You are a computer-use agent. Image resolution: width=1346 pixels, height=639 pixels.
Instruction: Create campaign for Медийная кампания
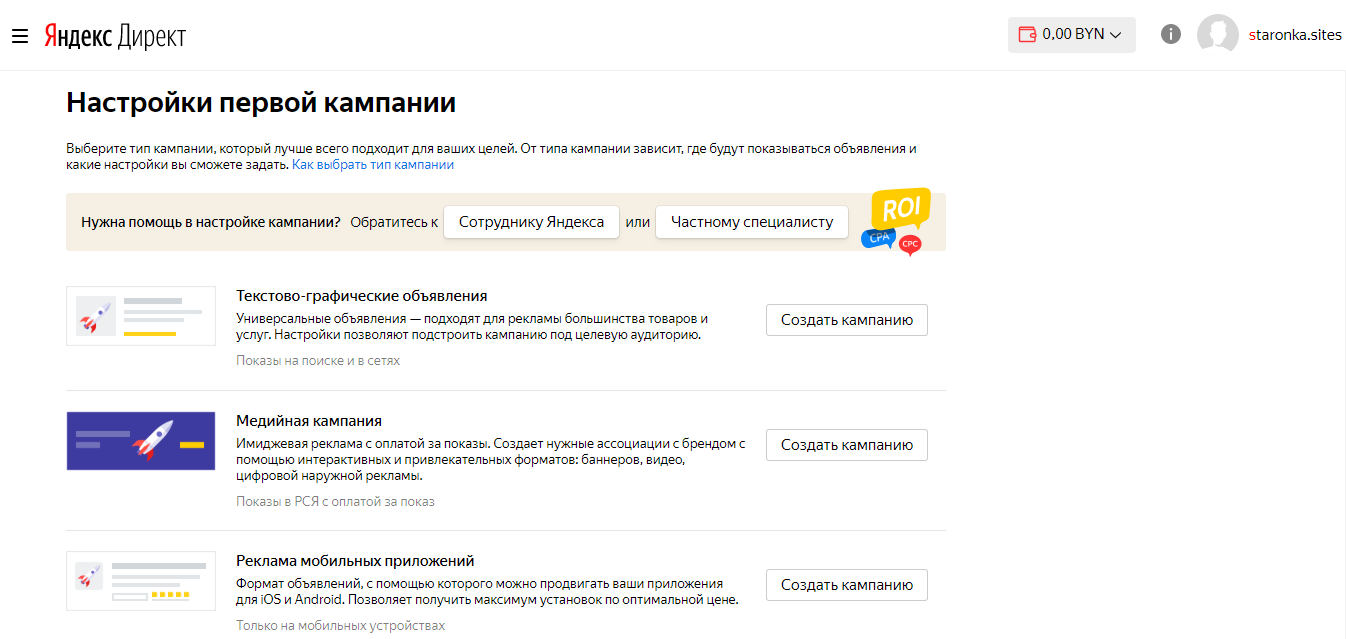[847, 445]
